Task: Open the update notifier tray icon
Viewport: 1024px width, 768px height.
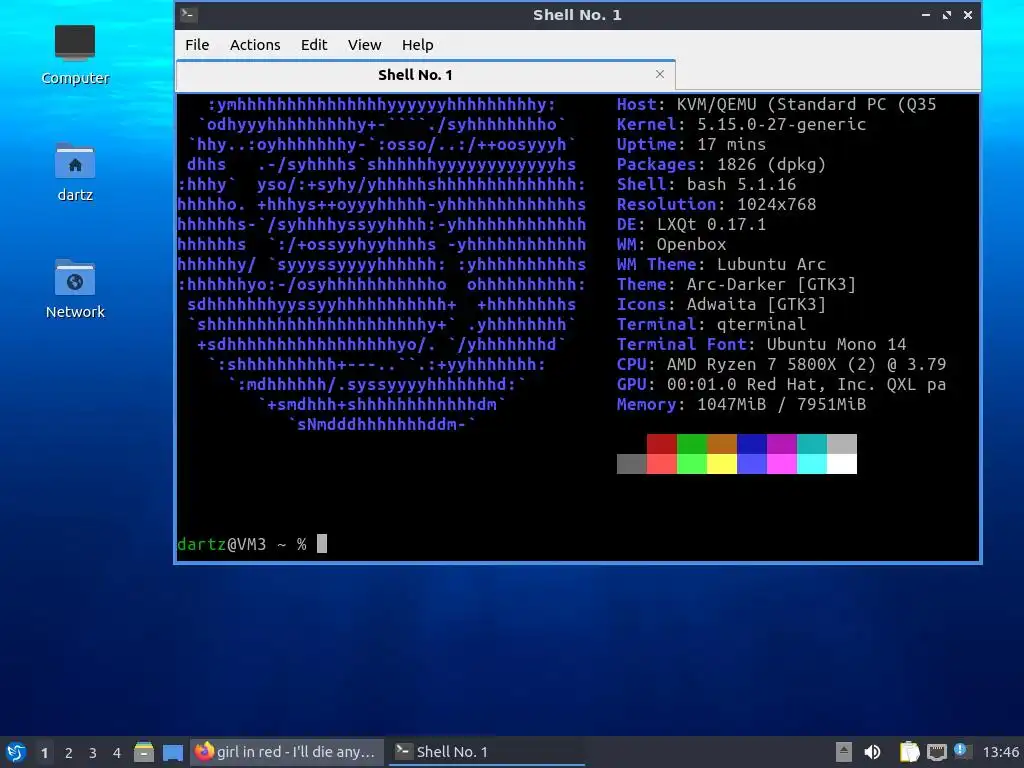Action: click(961, 751)
